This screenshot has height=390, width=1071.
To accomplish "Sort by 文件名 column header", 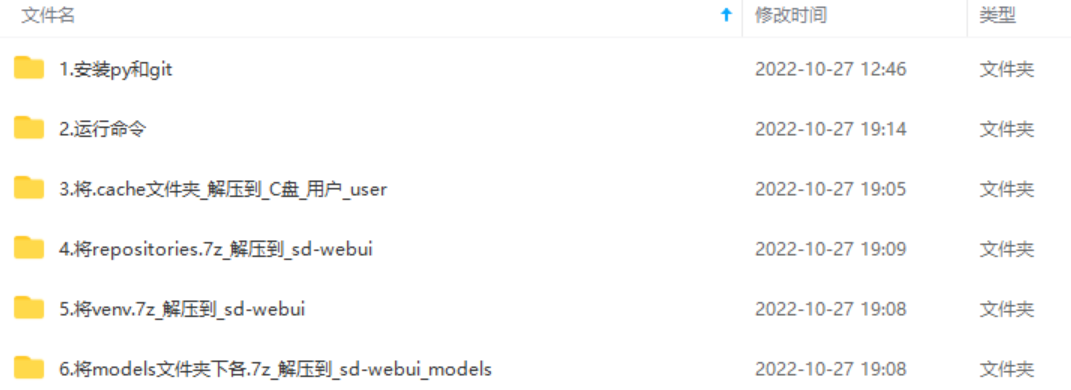I will click(48, 16).
